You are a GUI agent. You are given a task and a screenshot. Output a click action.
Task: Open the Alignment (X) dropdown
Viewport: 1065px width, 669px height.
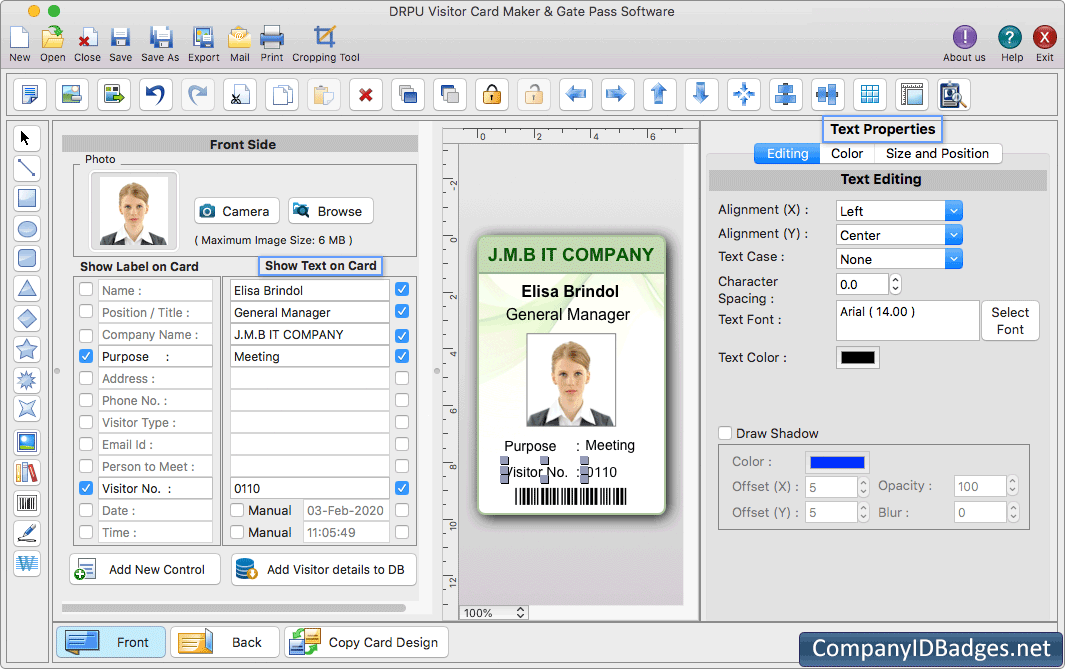click(899, 211)
